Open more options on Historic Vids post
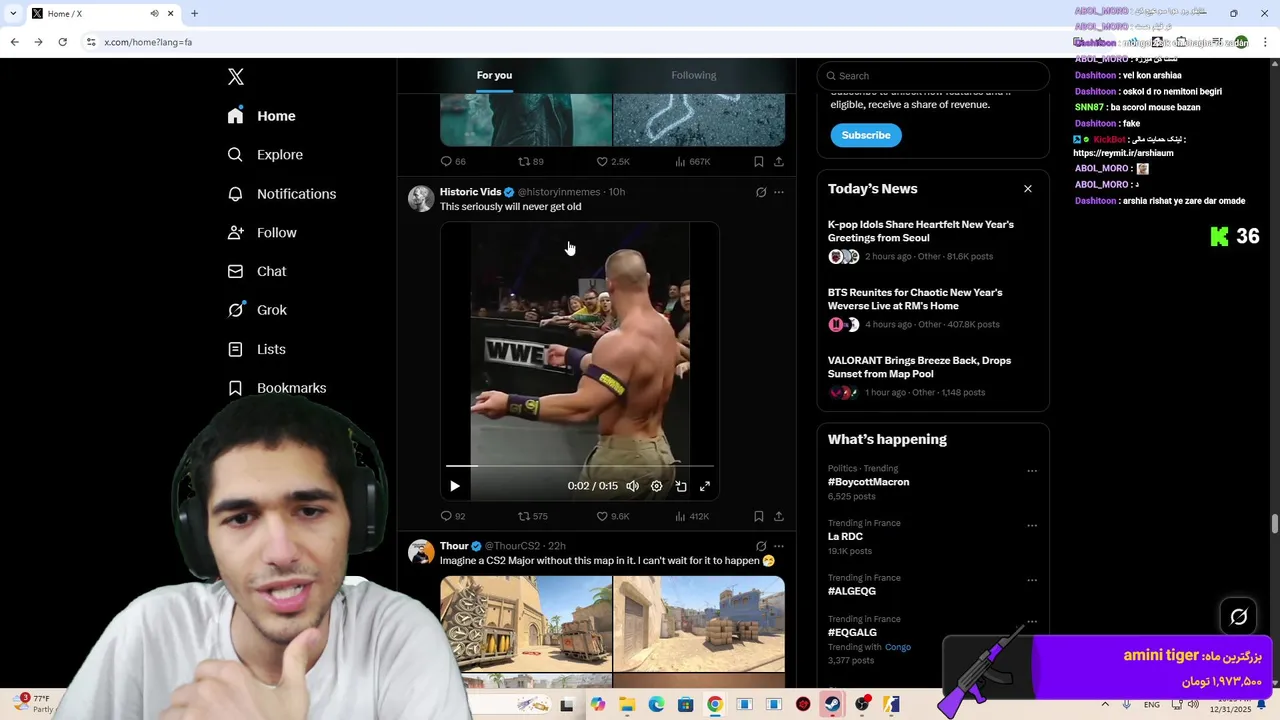1280x720 pixels. click(x=779, y=192)
